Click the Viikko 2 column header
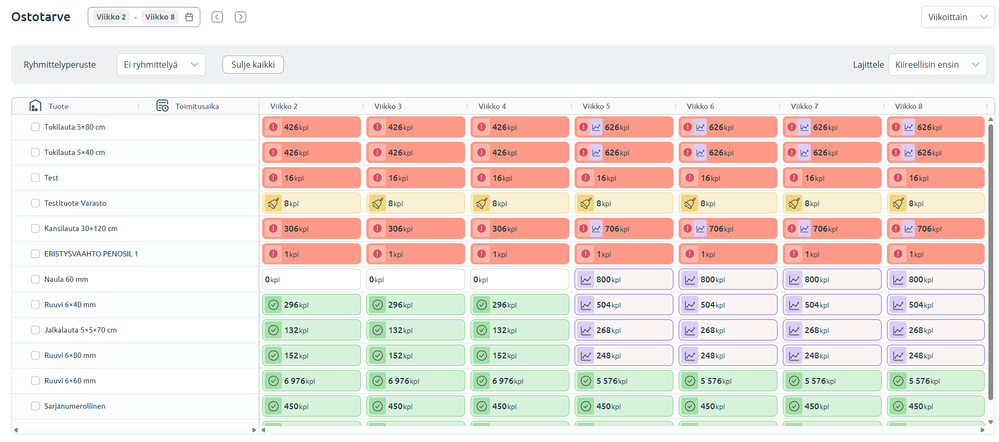999x442 pixels. click(x=284, y=106)
